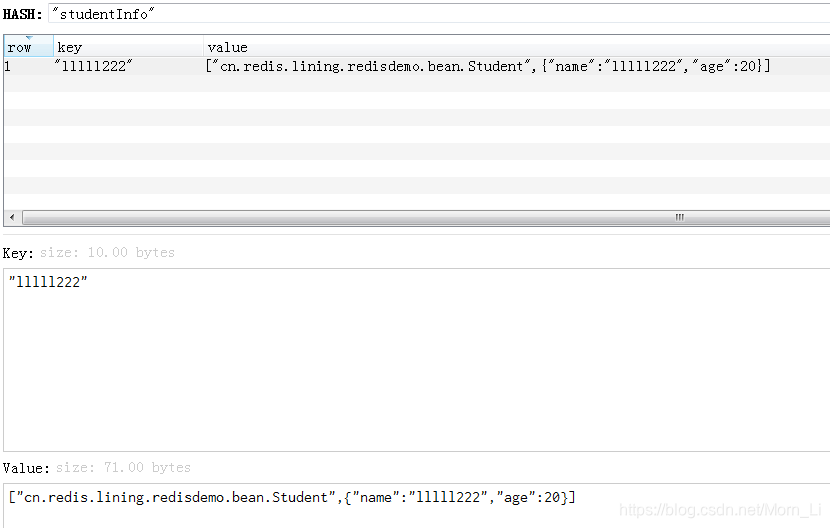Image resolution: width=830 pixels, height=528 pixels.
Task: Click the sort indicator arrow above row
Action: point(29,38)
